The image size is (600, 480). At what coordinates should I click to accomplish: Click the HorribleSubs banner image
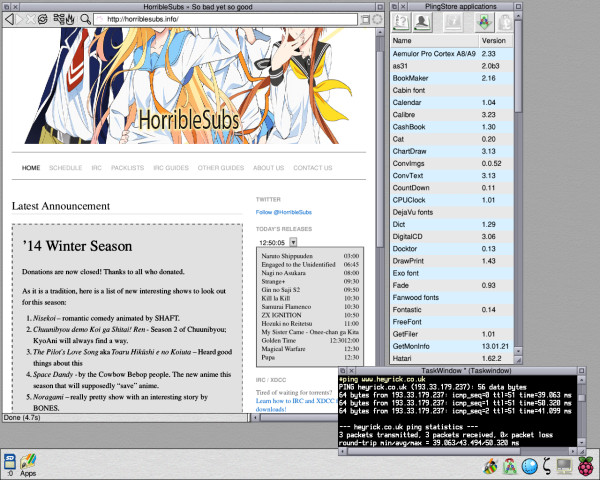(x=188, y=86)
